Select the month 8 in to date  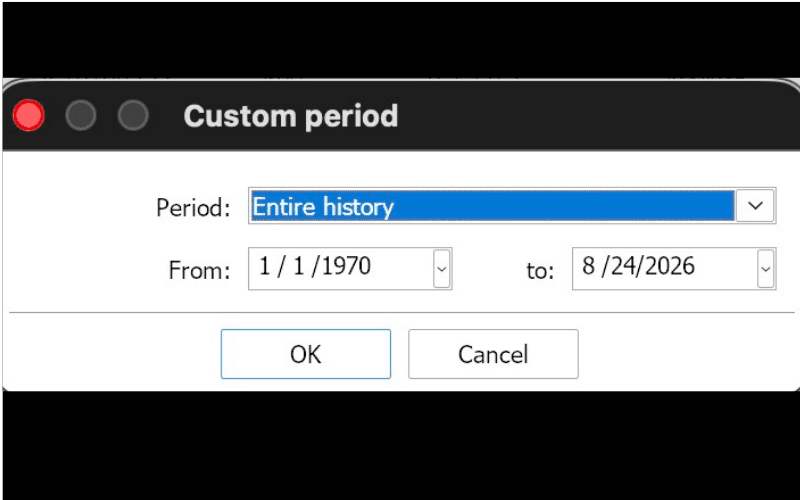(x=588, y=266)
